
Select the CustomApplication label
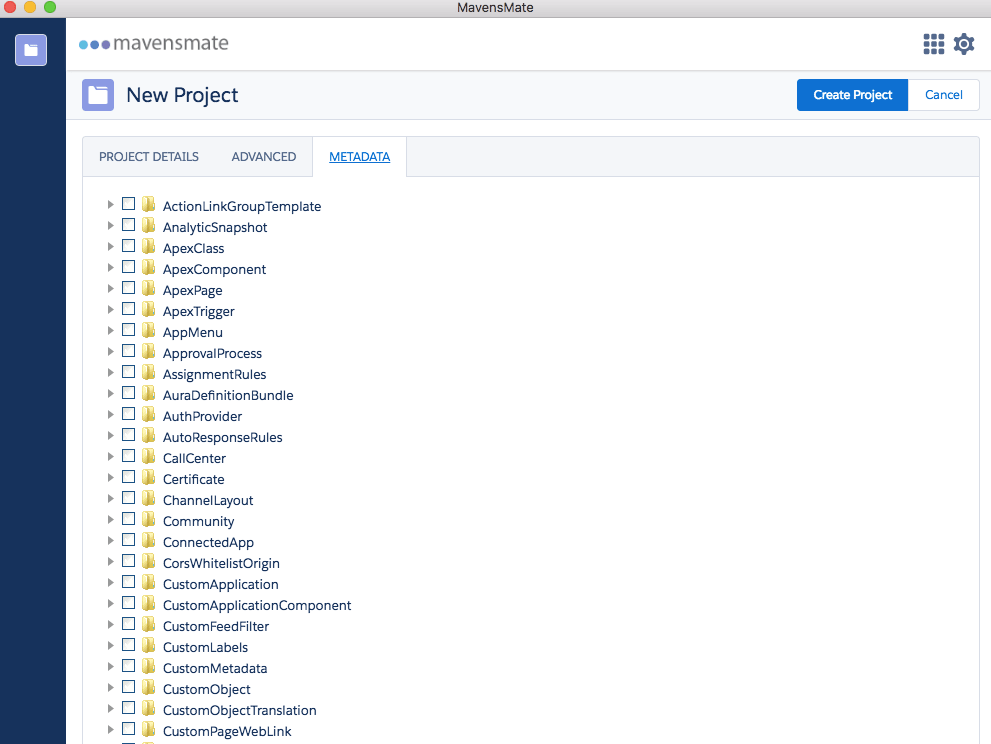click(x=221, y=585)
